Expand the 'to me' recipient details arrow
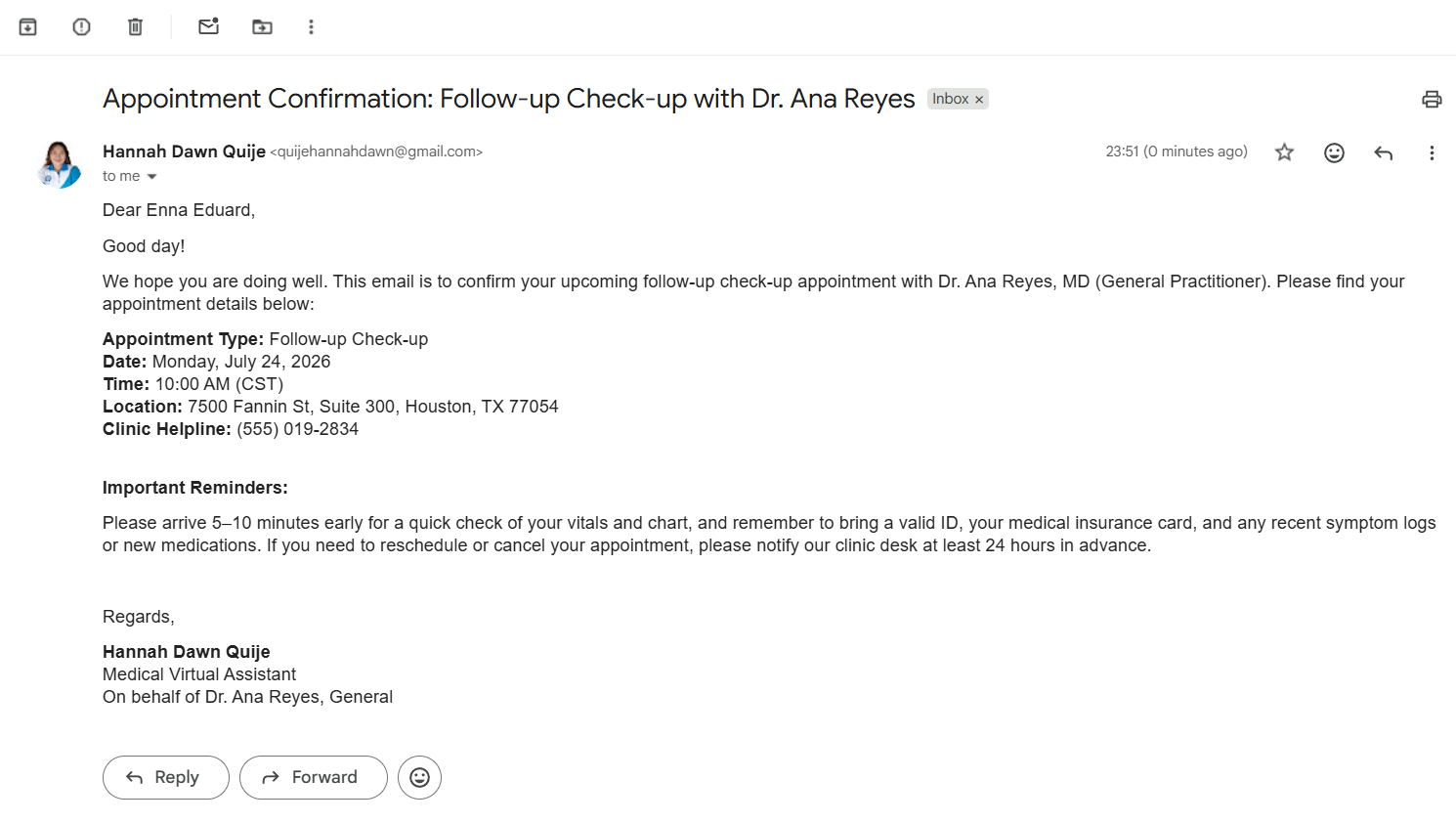This screenshot has height=823, width=1456. click(151, 177)
